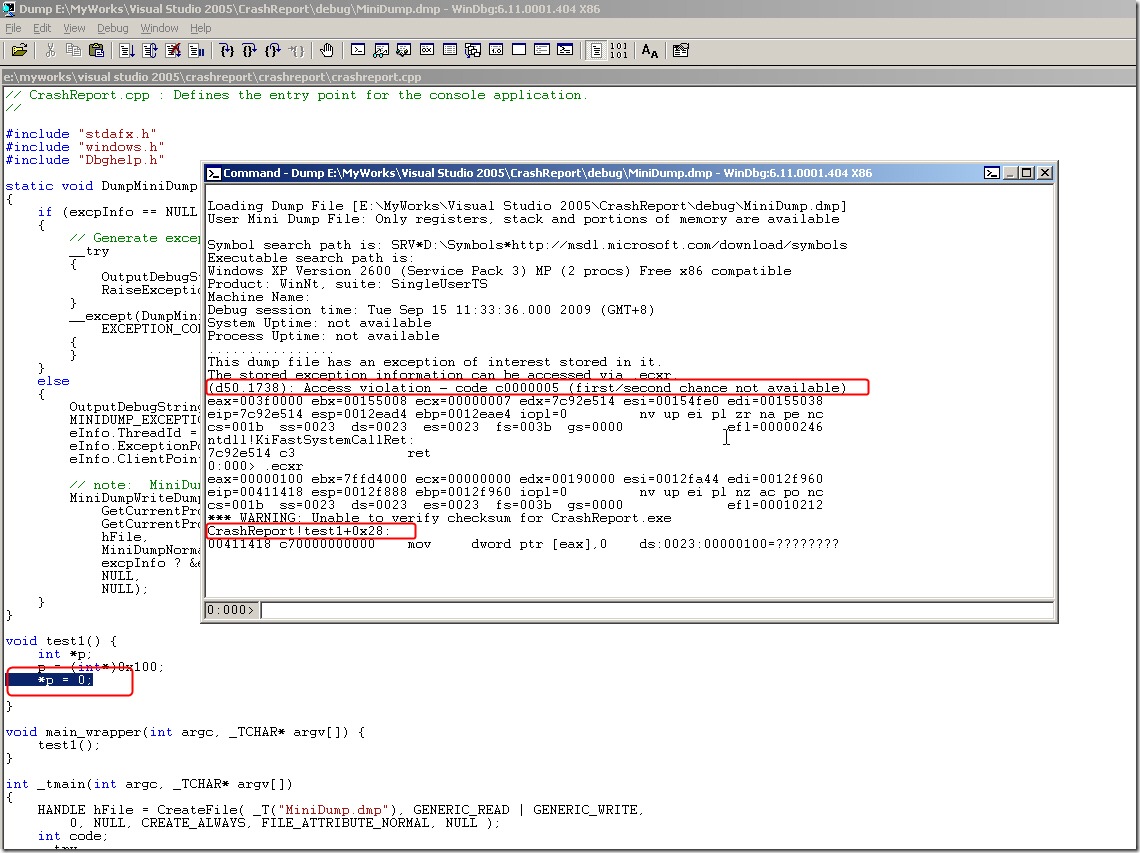Click the Stop Debugging icon with red X
The image size is (1140, 853).
click(x=173, y=50)
